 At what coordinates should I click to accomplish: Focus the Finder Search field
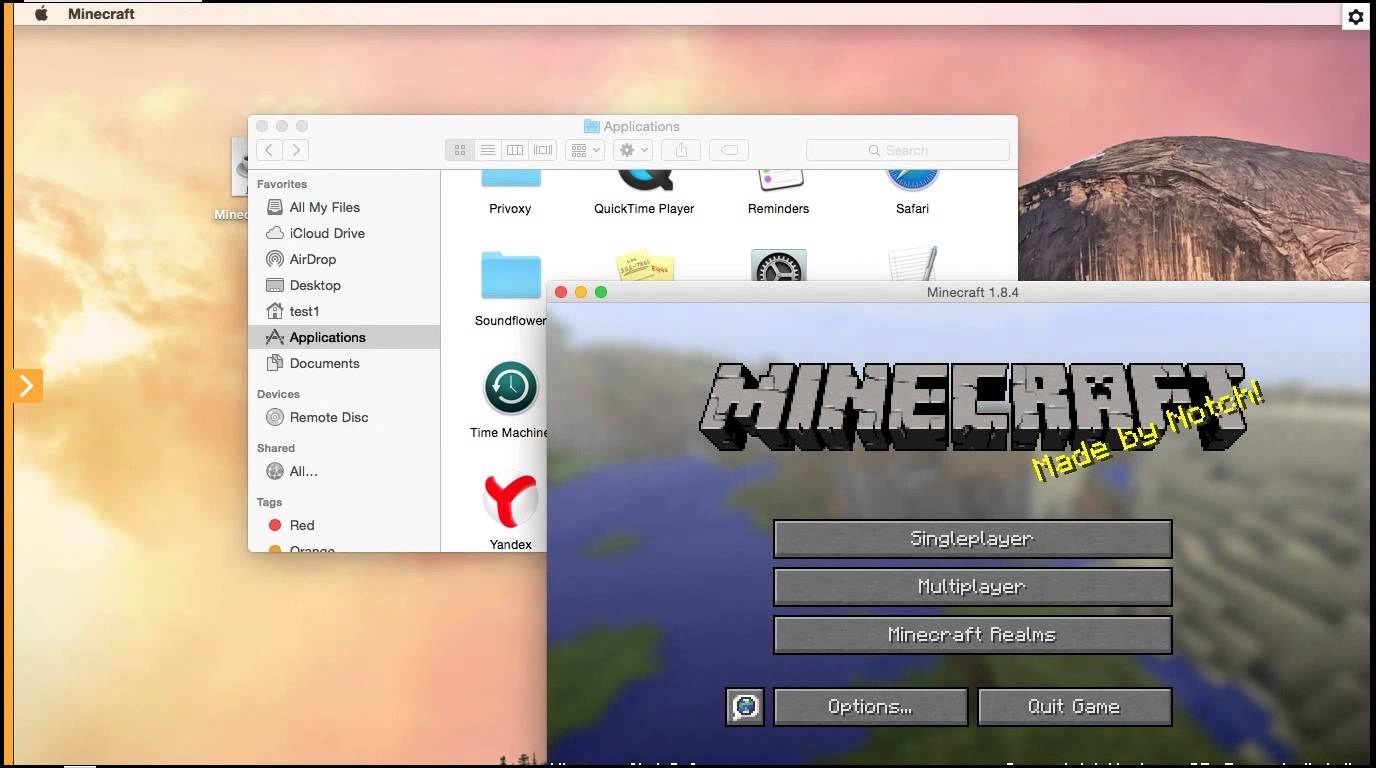pyautogui.click(x=908, y=150)
